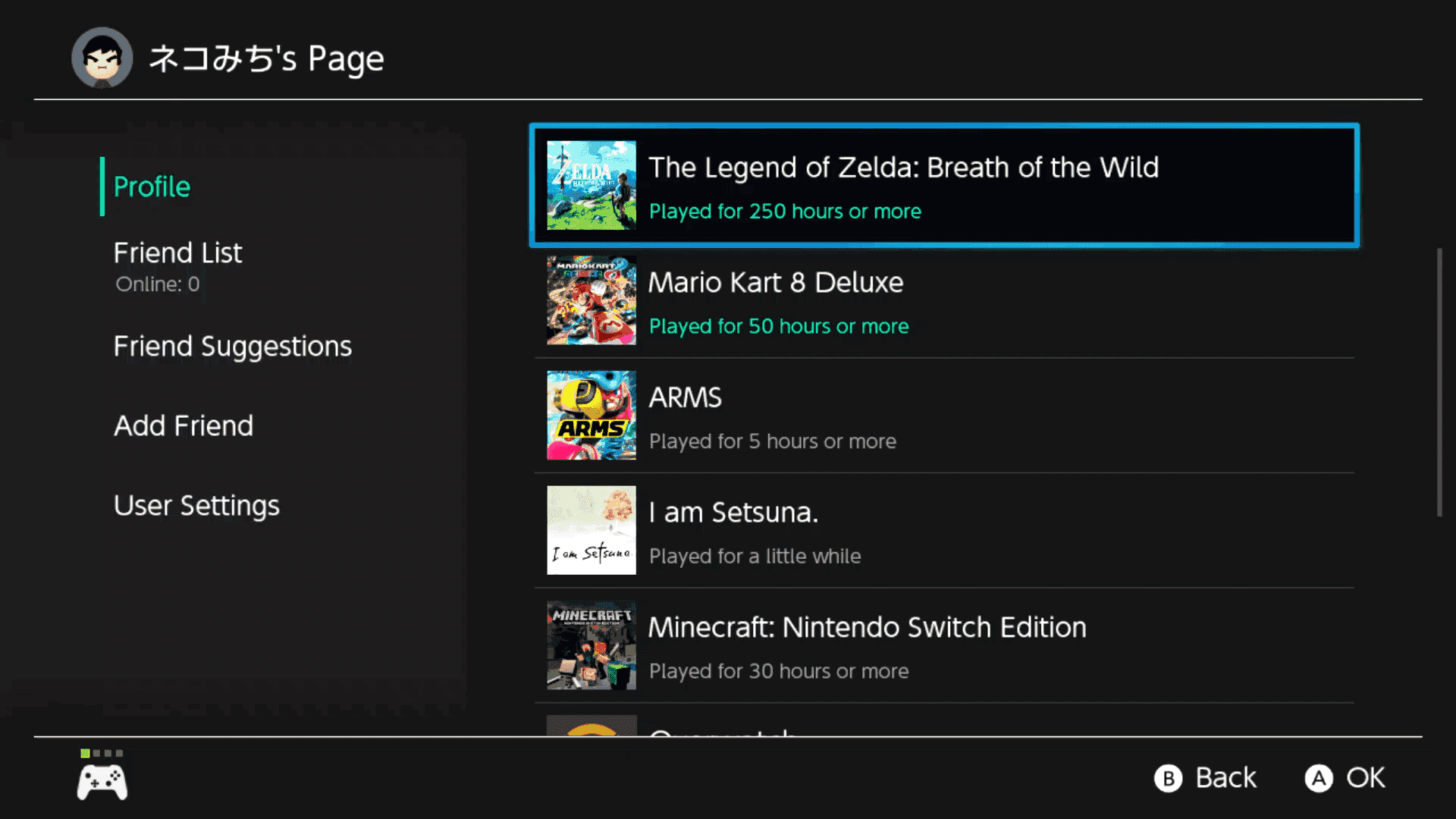Click the controller icon at bottom left

click(102, 783)
